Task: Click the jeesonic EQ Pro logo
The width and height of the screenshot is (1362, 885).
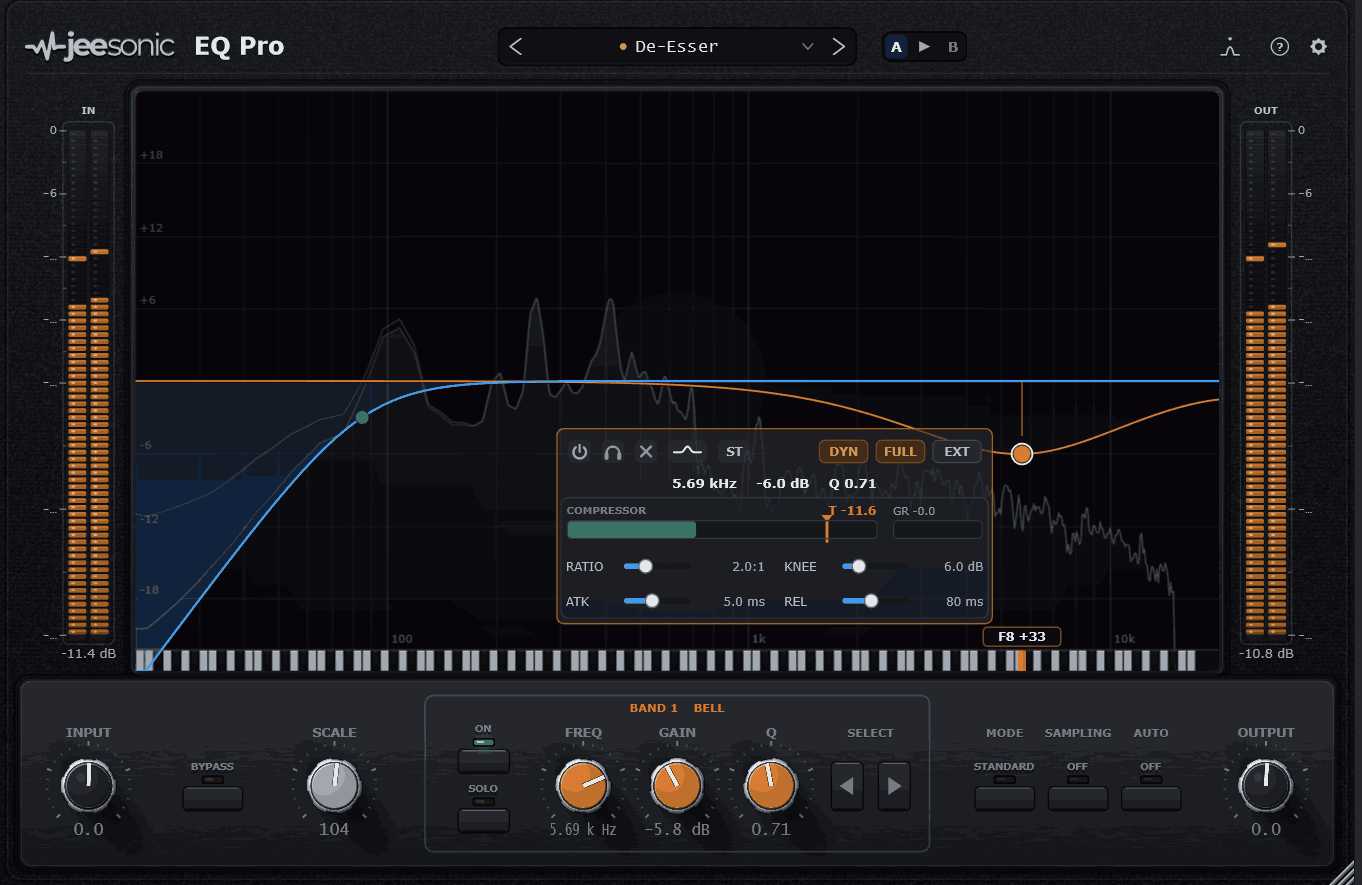Action: coord(155,47)
